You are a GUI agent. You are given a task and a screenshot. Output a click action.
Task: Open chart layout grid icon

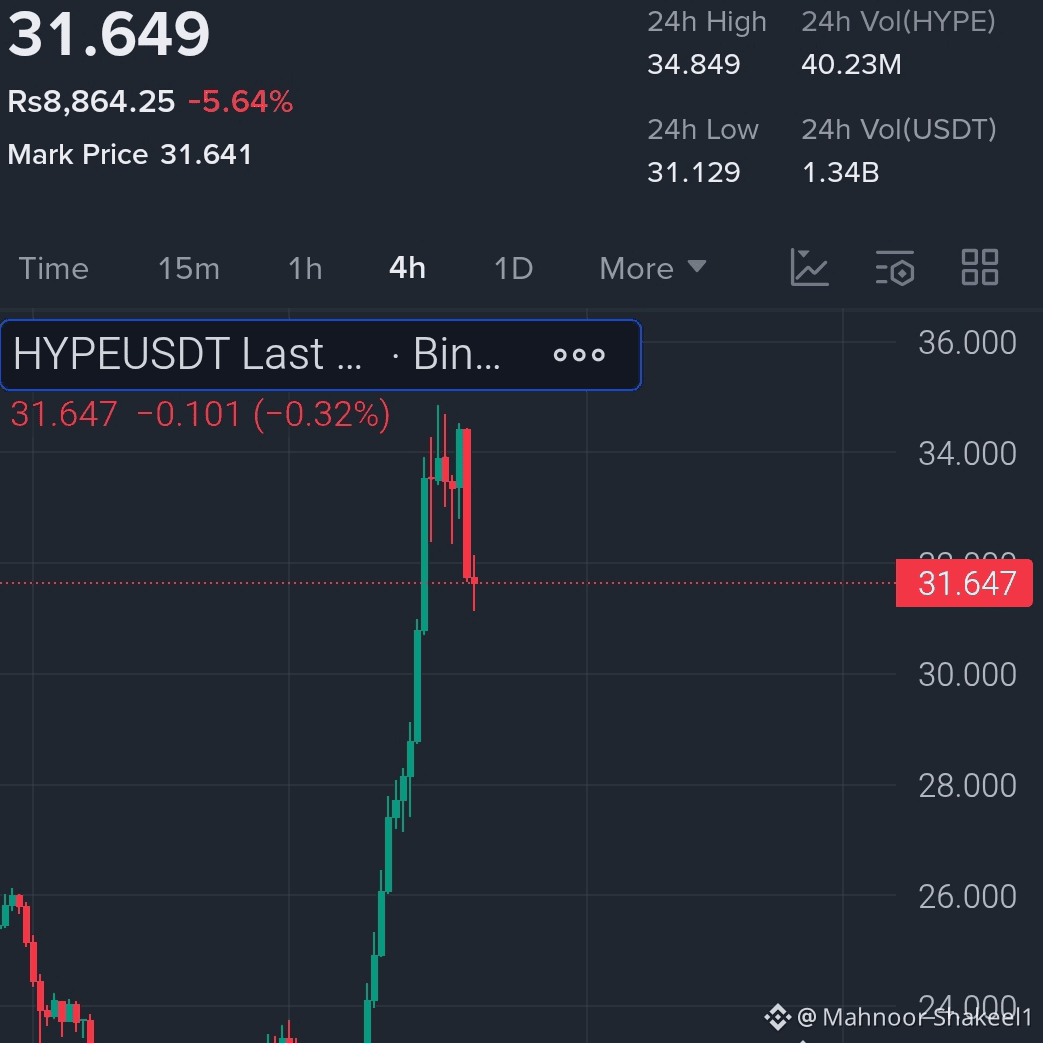pos(980,267)
